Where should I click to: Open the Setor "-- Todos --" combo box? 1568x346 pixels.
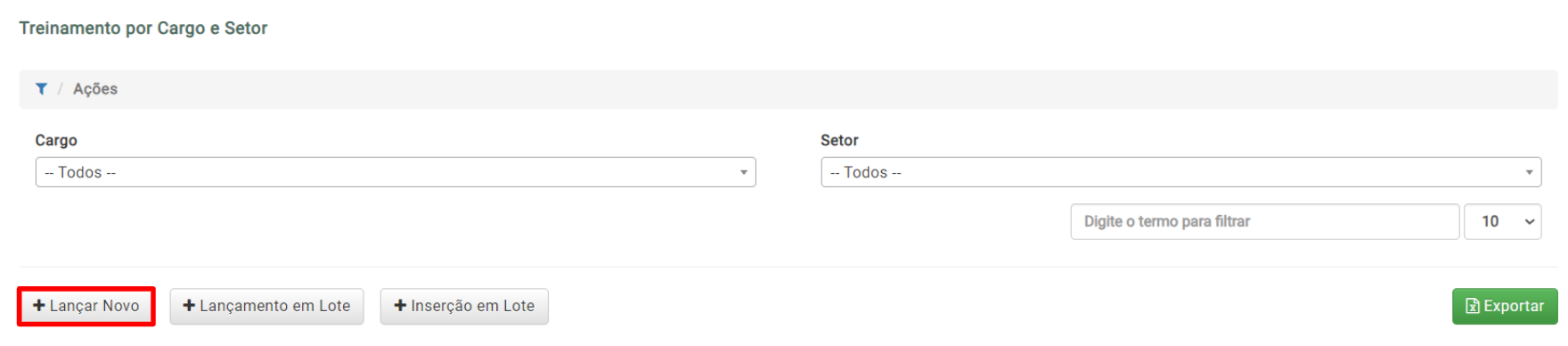pyautogui.click(x=1181, y=172)
